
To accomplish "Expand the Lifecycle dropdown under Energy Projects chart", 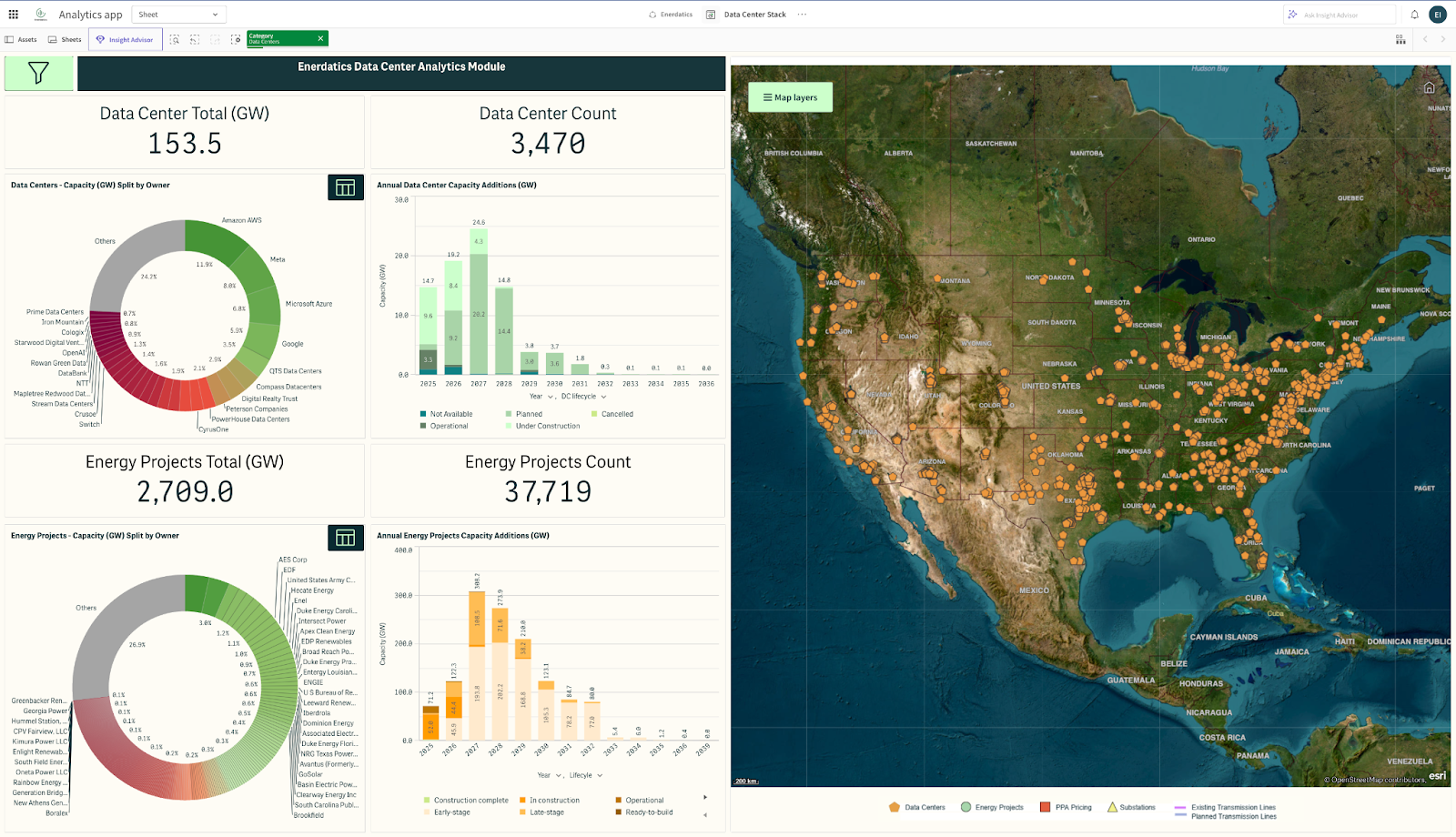I will (586, 775).
